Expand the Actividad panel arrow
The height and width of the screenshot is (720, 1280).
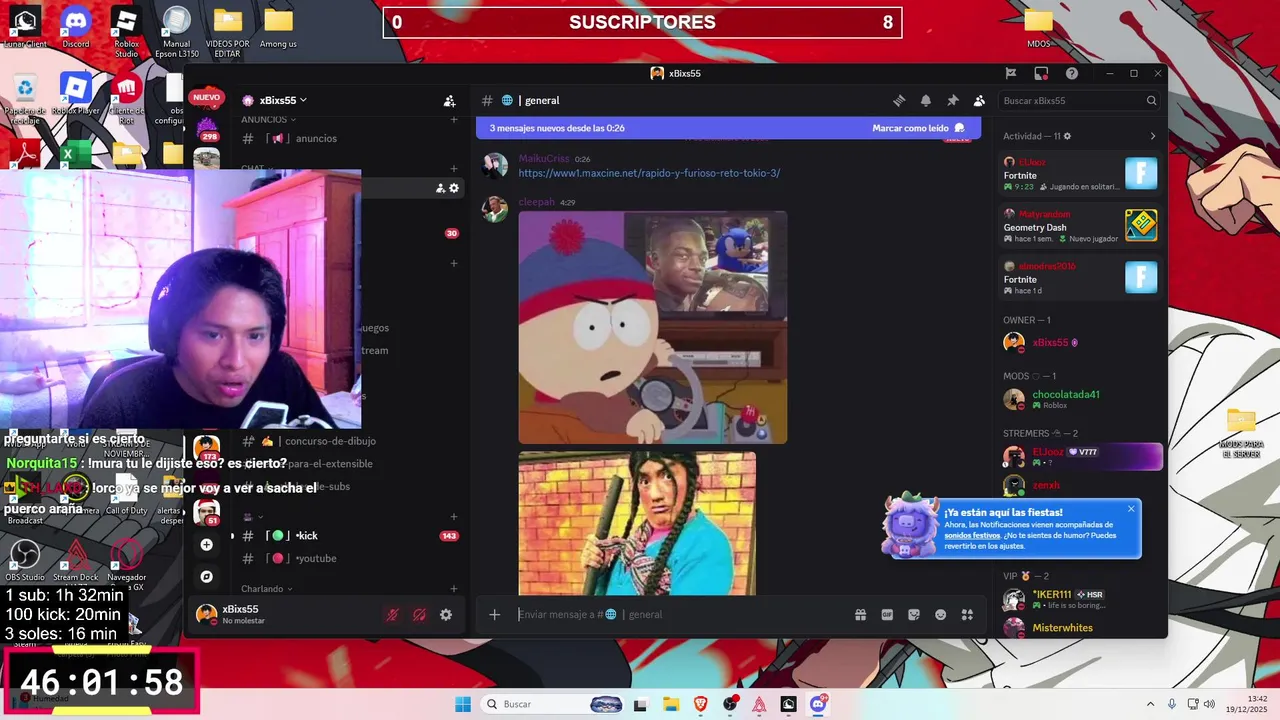pyautogui.click(x=1152, y=136)
